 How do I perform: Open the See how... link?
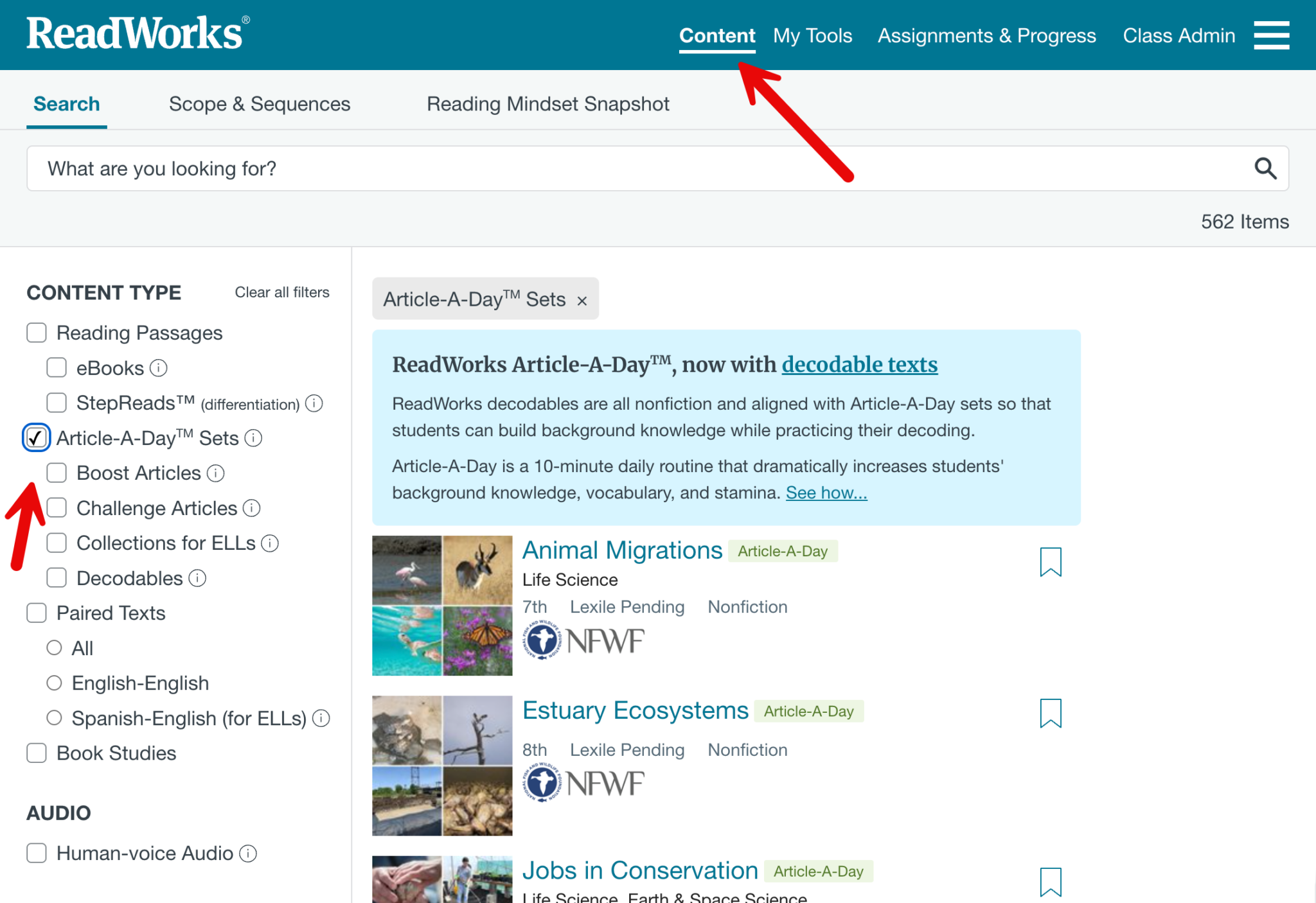coord(826,493)
